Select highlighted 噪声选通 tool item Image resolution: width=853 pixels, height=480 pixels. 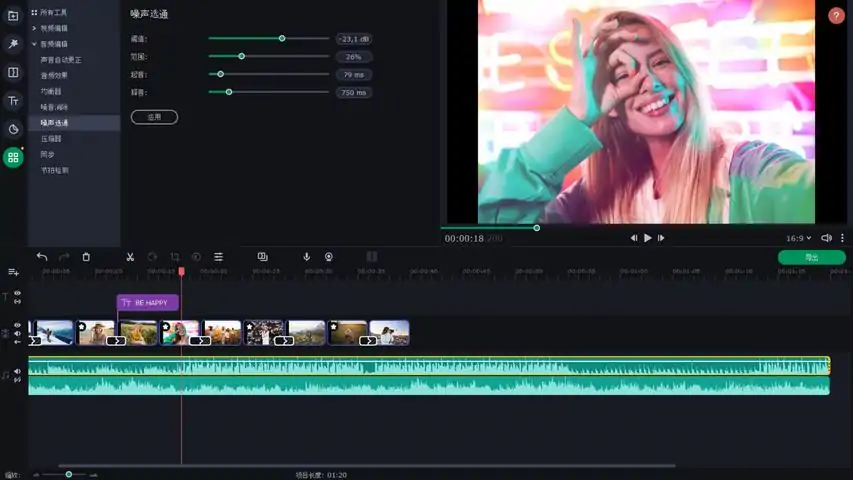(x=74, y=122)
